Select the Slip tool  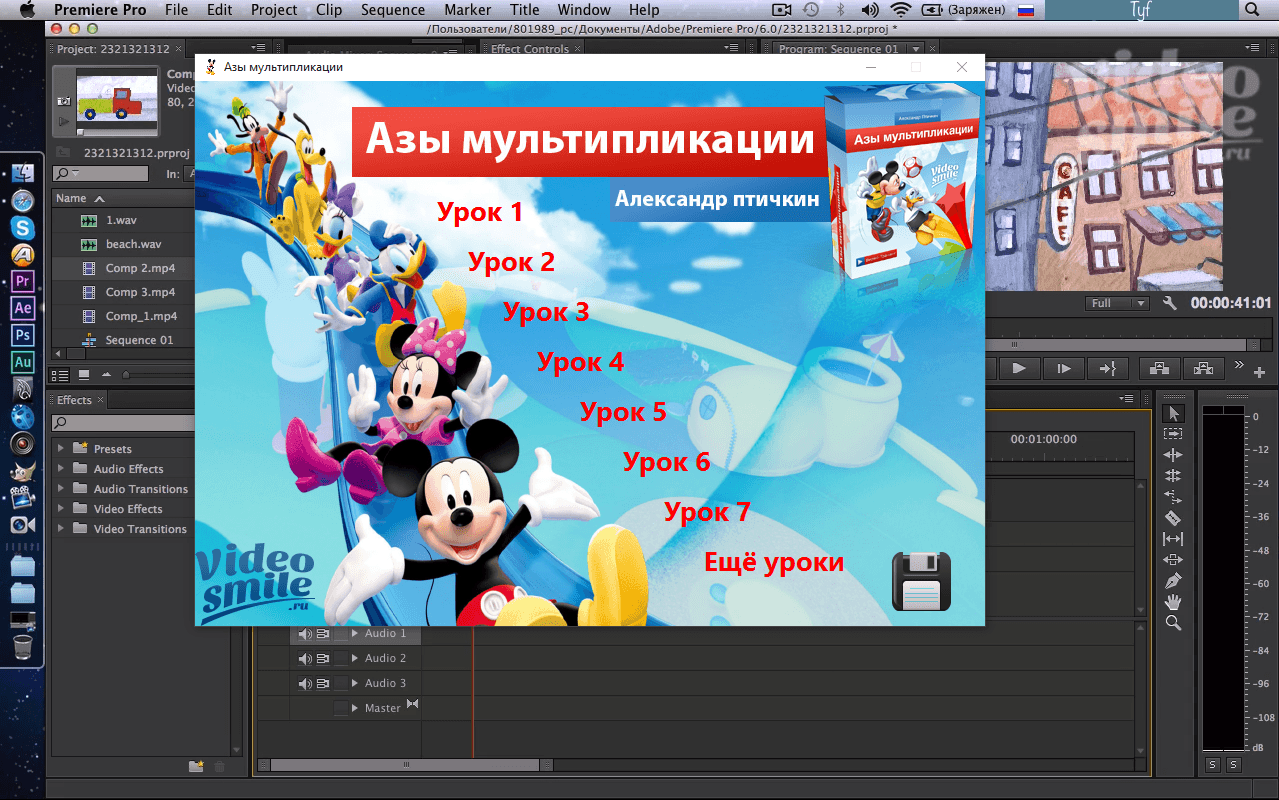click(1173, 539)
